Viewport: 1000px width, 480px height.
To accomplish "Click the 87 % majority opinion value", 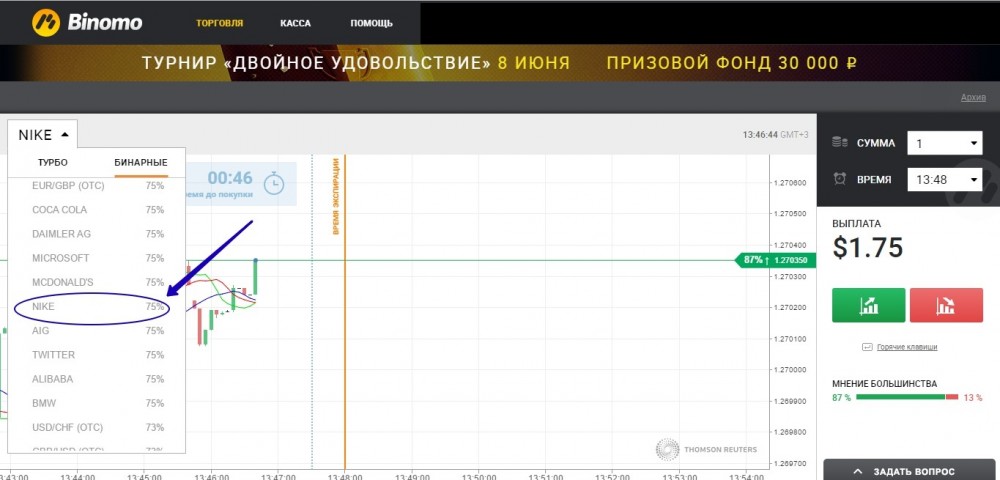I will [x=841, y=398].
